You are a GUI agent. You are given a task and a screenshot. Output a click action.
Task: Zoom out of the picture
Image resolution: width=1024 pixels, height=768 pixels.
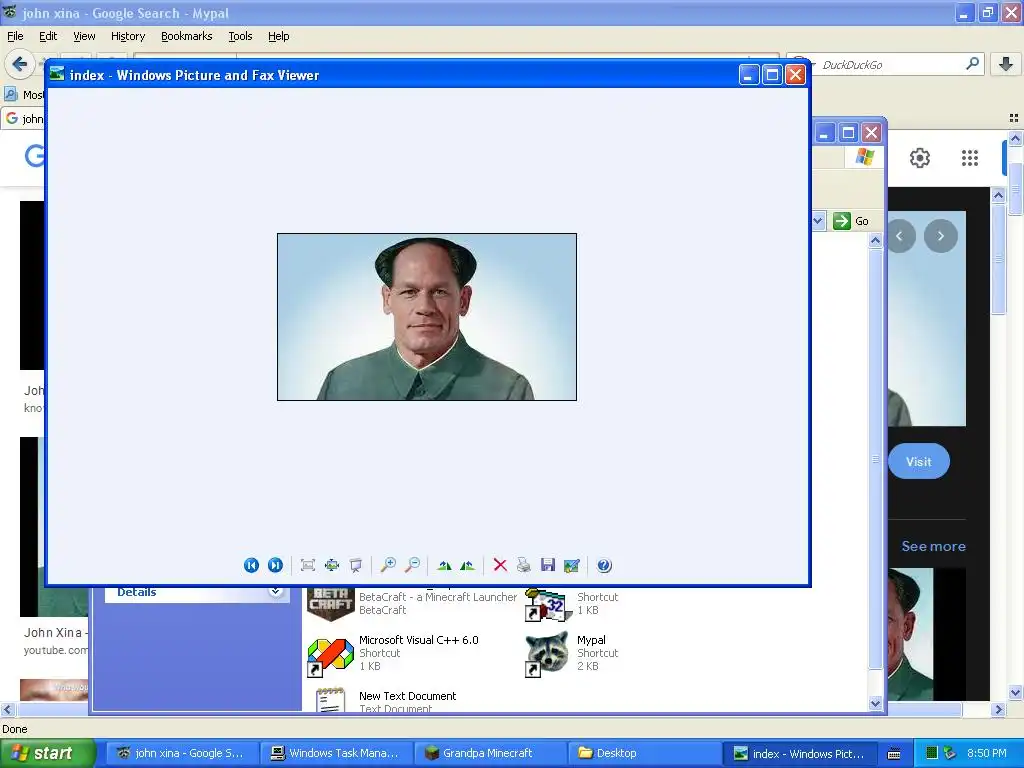pos(413,566)
